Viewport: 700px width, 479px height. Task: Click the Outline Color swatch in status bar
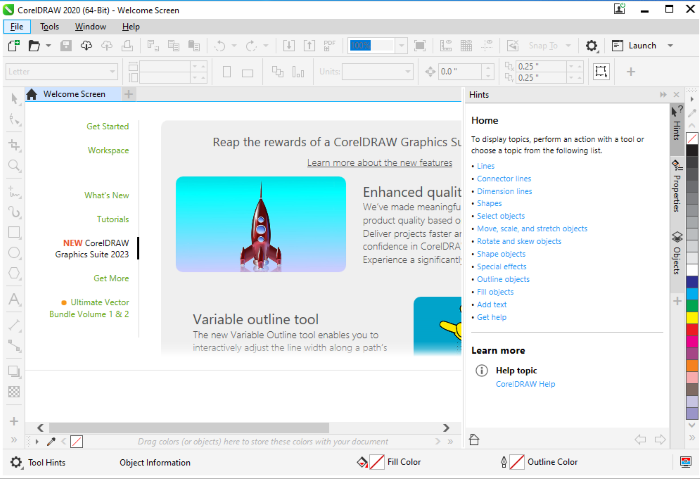[x=517, y=462]
